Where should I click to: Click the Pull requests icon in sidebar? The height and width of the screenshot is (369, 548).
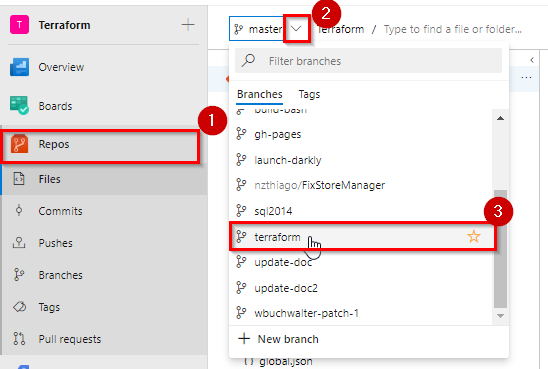(x=19, y=339)
